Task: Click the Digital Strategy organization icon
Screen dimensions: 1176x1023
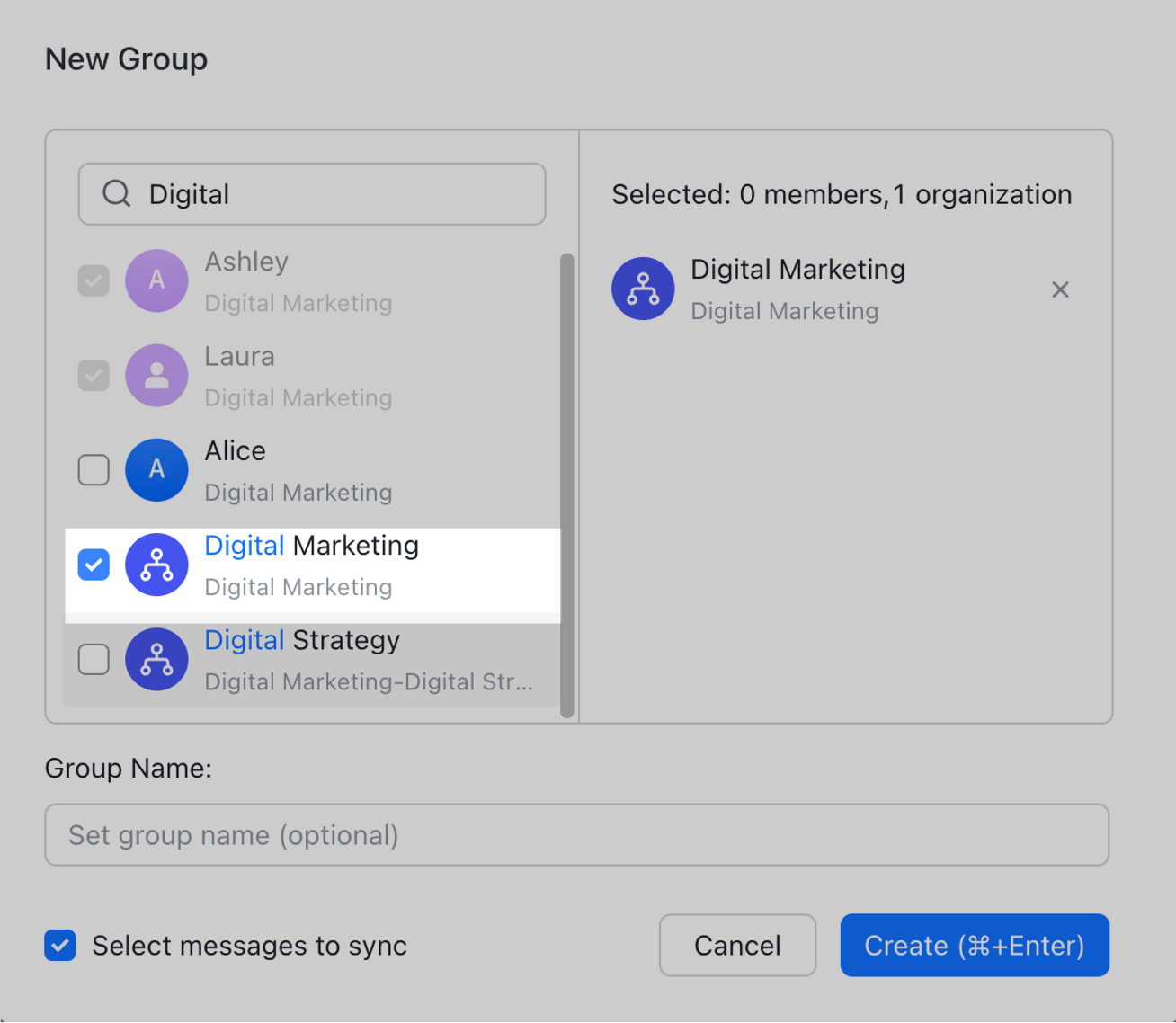Action: [156, 659]
